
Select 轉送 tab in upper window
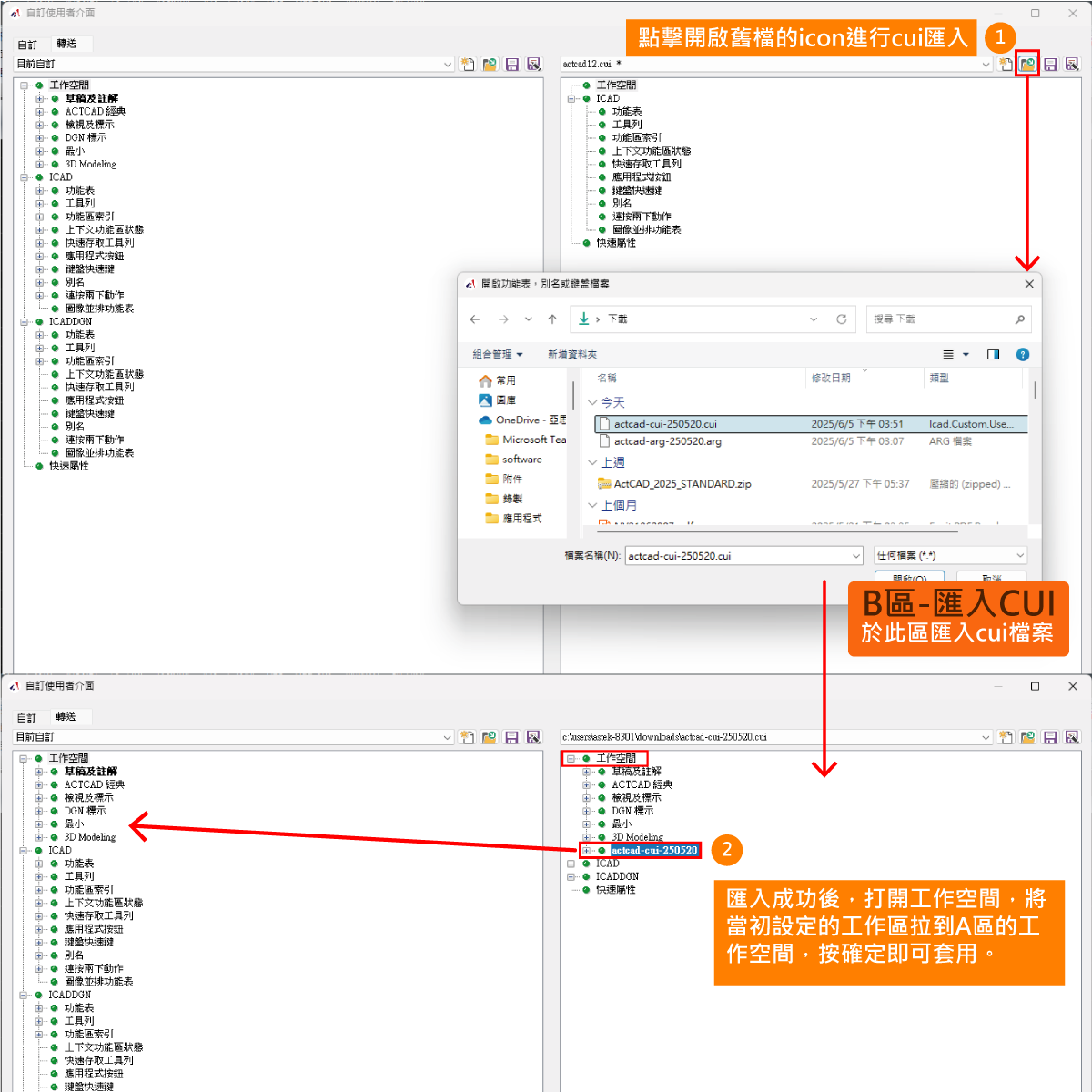pyautogui.click(x=66, y=44)
